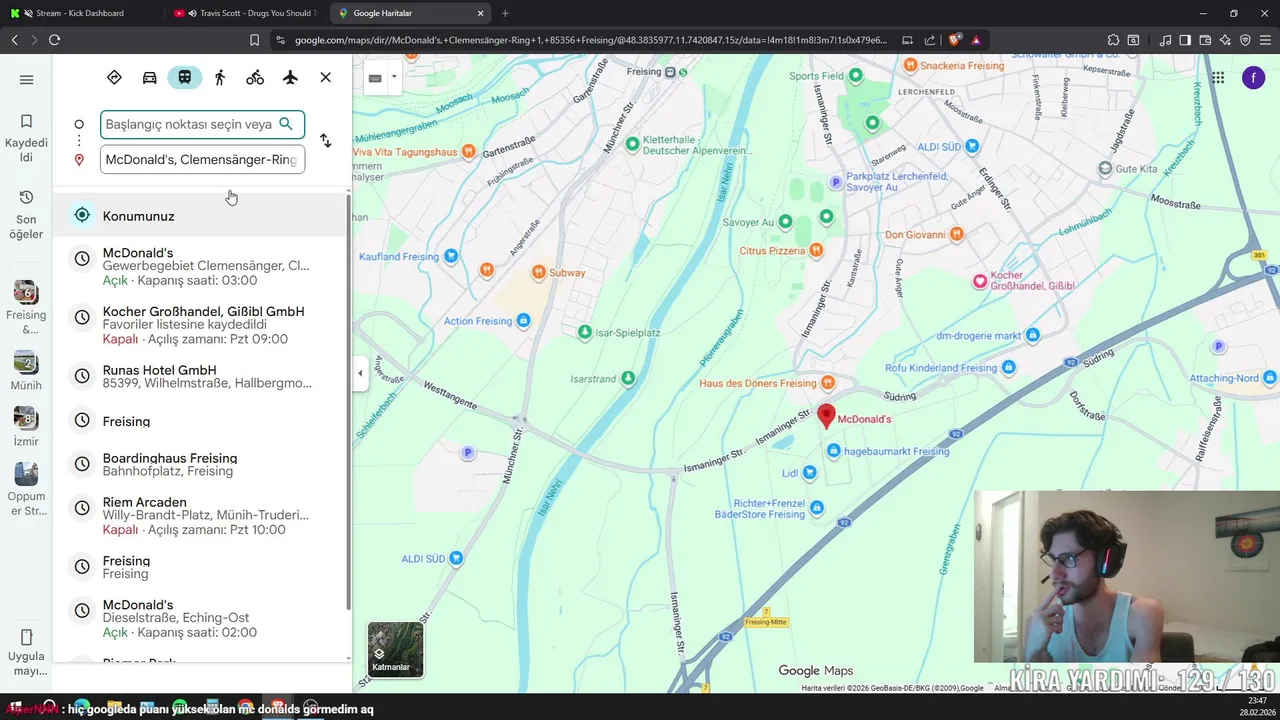This screenshot has width=1280, height=720.
Task: Open the browser extensions puzzle icon
Action: 1113,40
